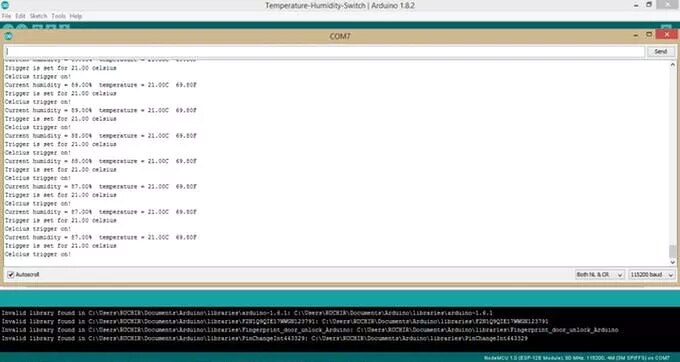Open the Edit menu

coord(20,16)
